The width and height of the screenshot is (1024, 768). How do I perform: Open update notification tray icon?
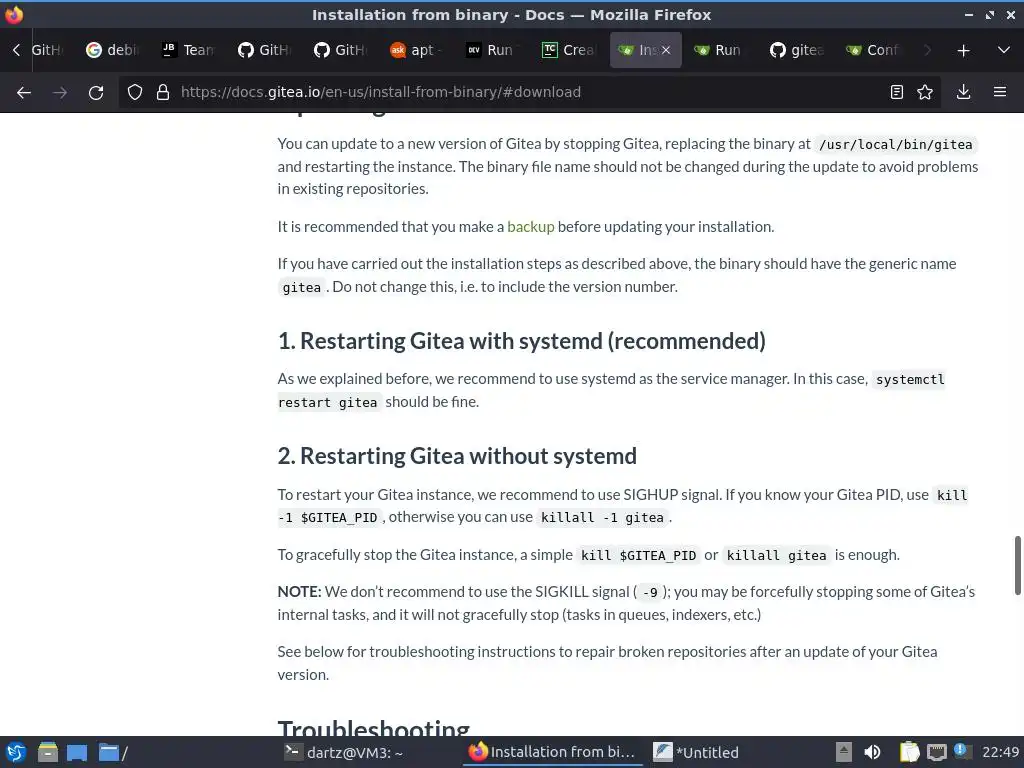(961, 750)
